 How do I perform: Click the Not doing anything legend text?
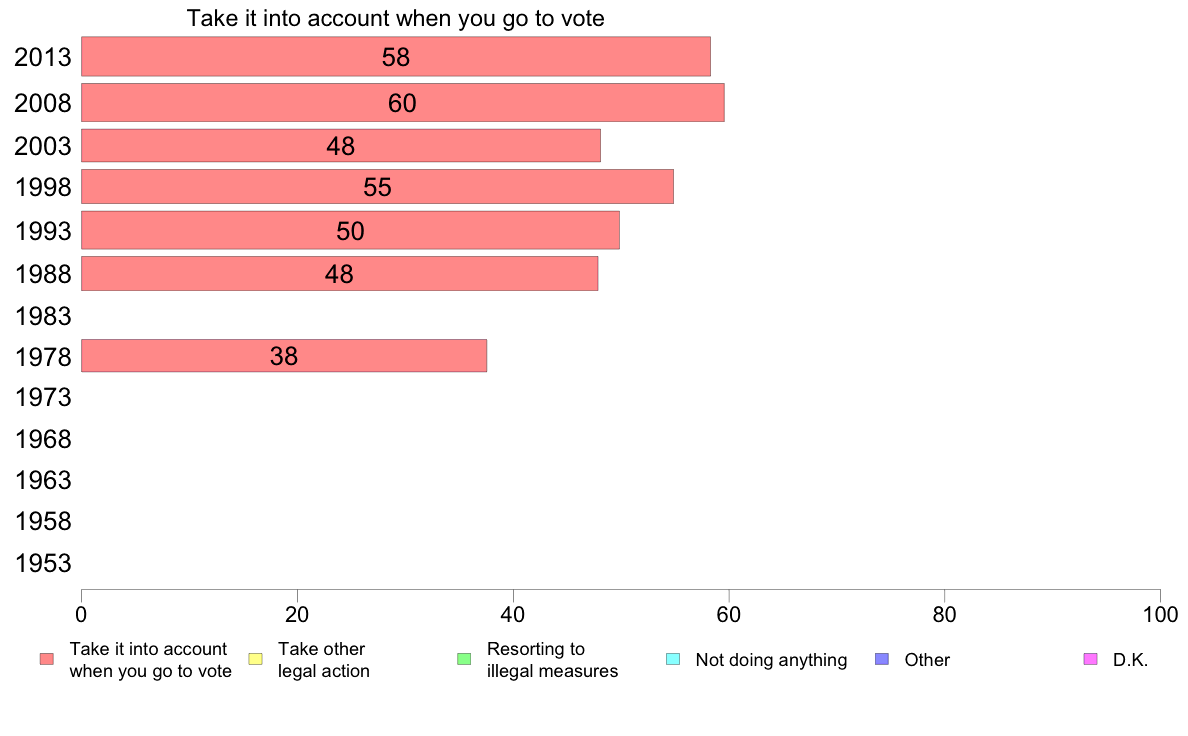771,660
